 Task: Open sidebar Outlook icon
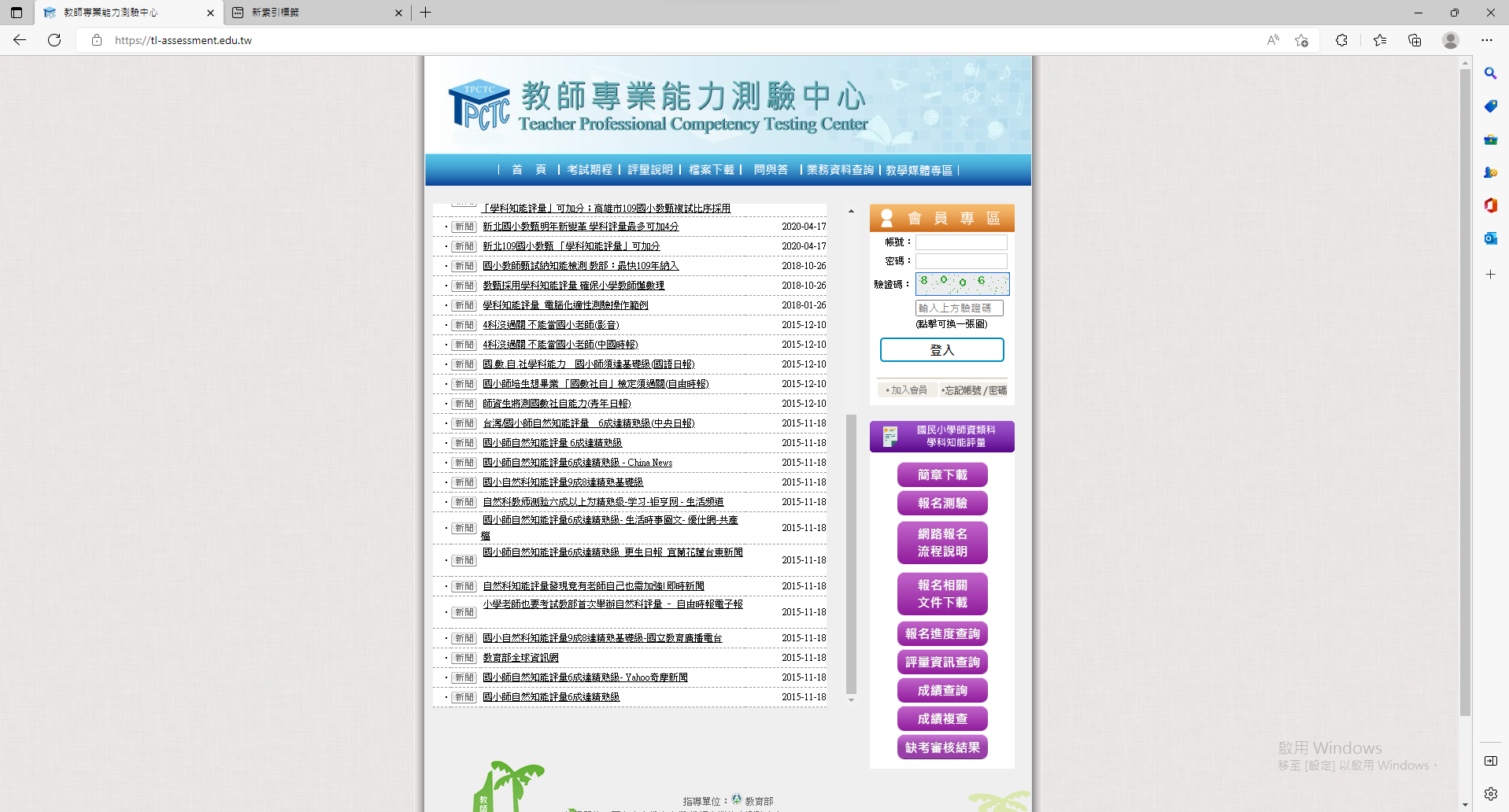(x=1490, y=238)
